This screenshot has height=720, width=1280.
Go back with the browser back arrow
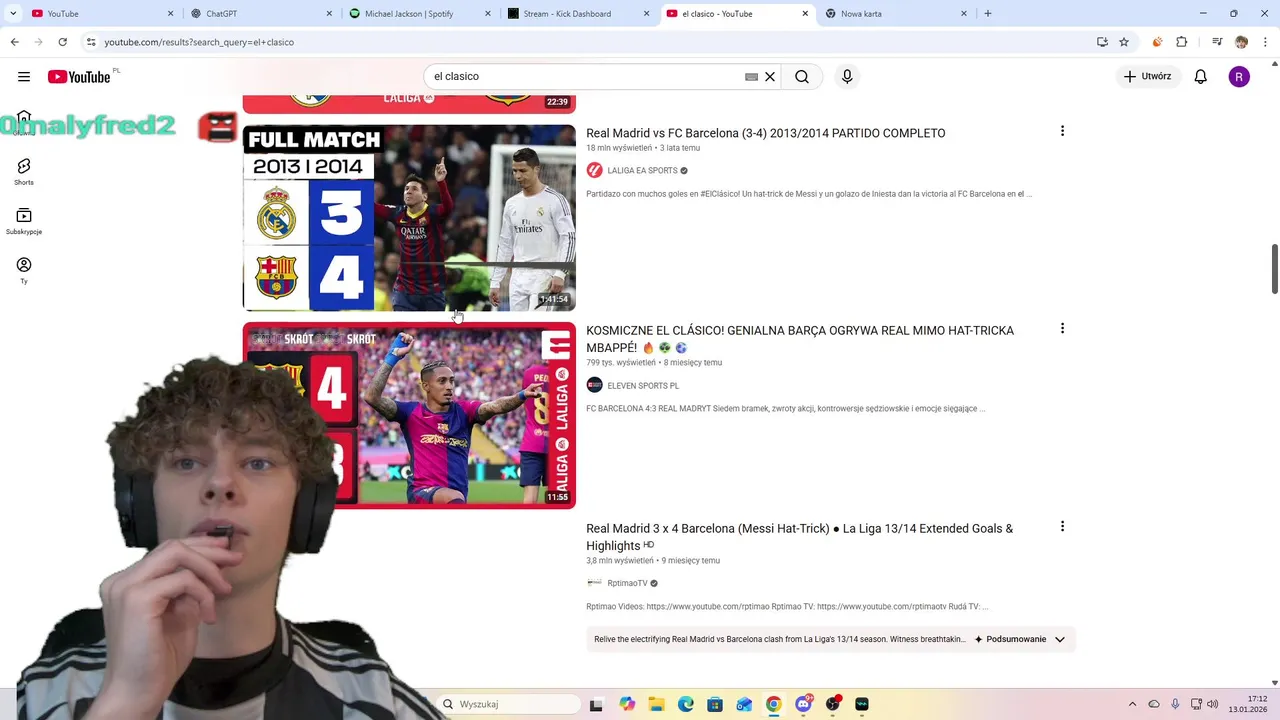pos(14,42)
